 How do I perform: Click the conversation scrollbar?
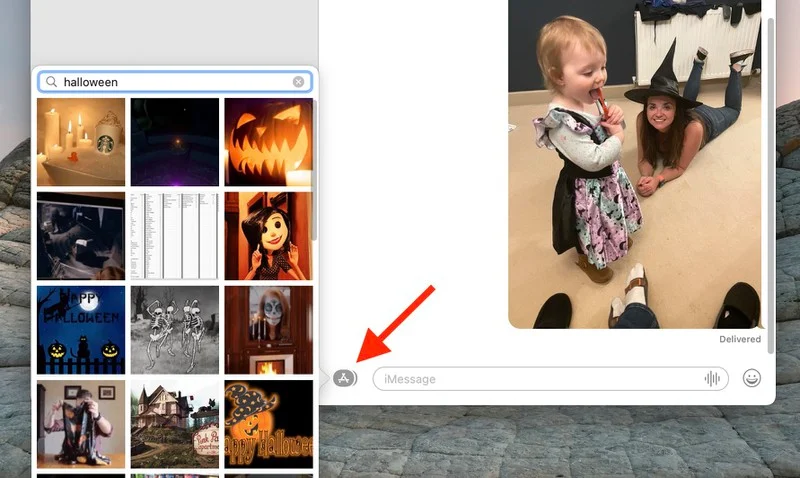769,150
